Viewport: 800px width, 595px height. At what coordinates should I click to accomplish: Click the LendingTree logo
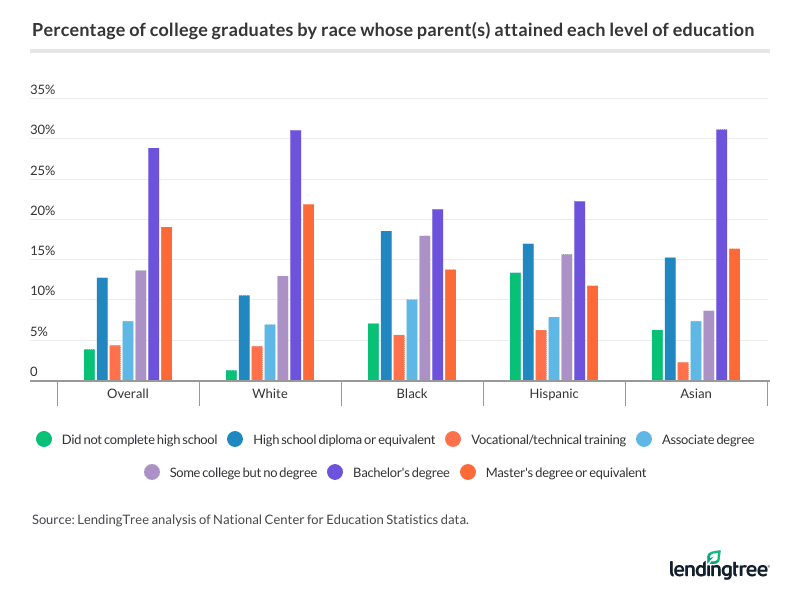(x=719, y=565)
